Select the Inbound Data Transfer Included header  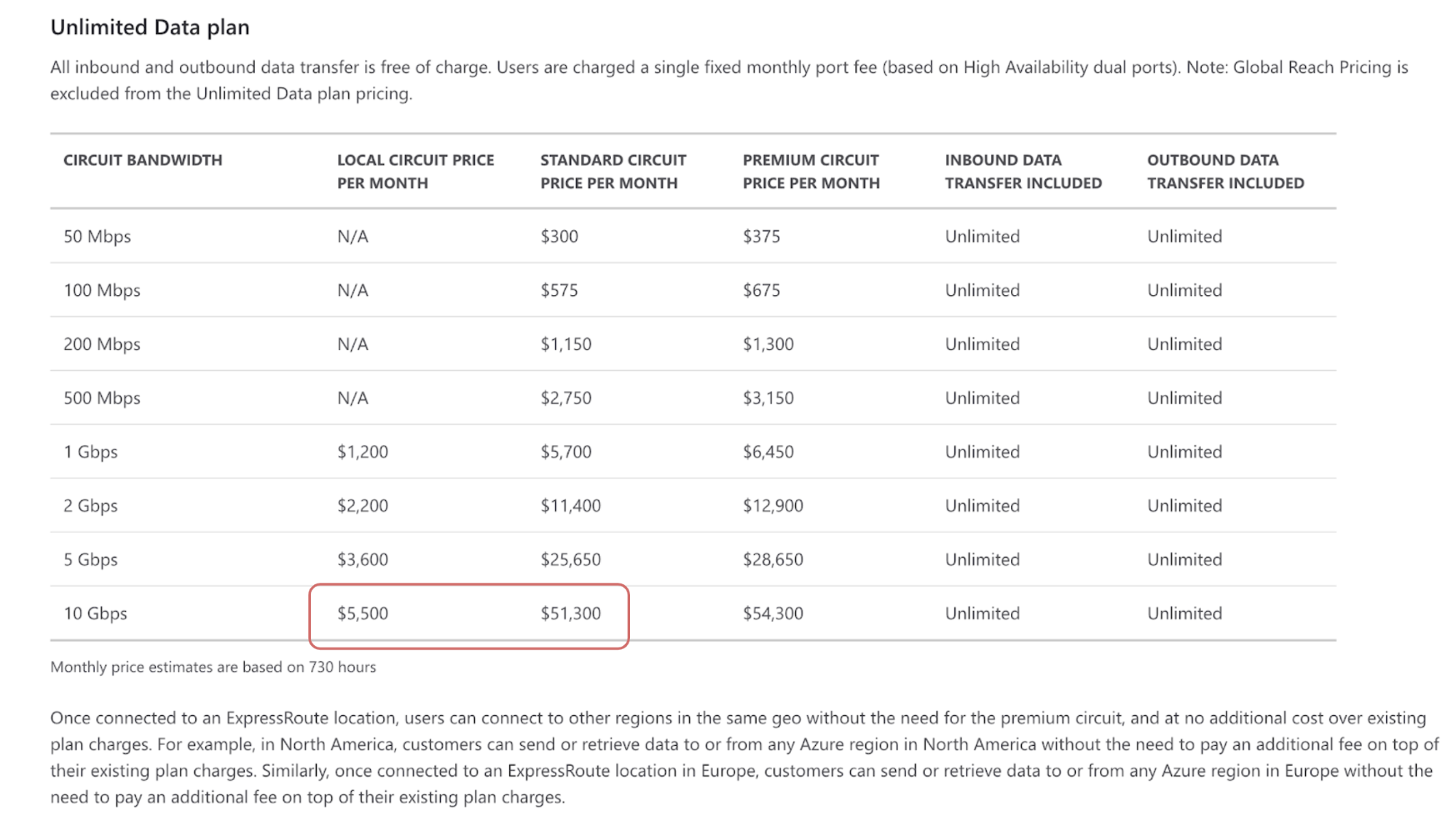pyautogui.click(x=1023, y=172)
